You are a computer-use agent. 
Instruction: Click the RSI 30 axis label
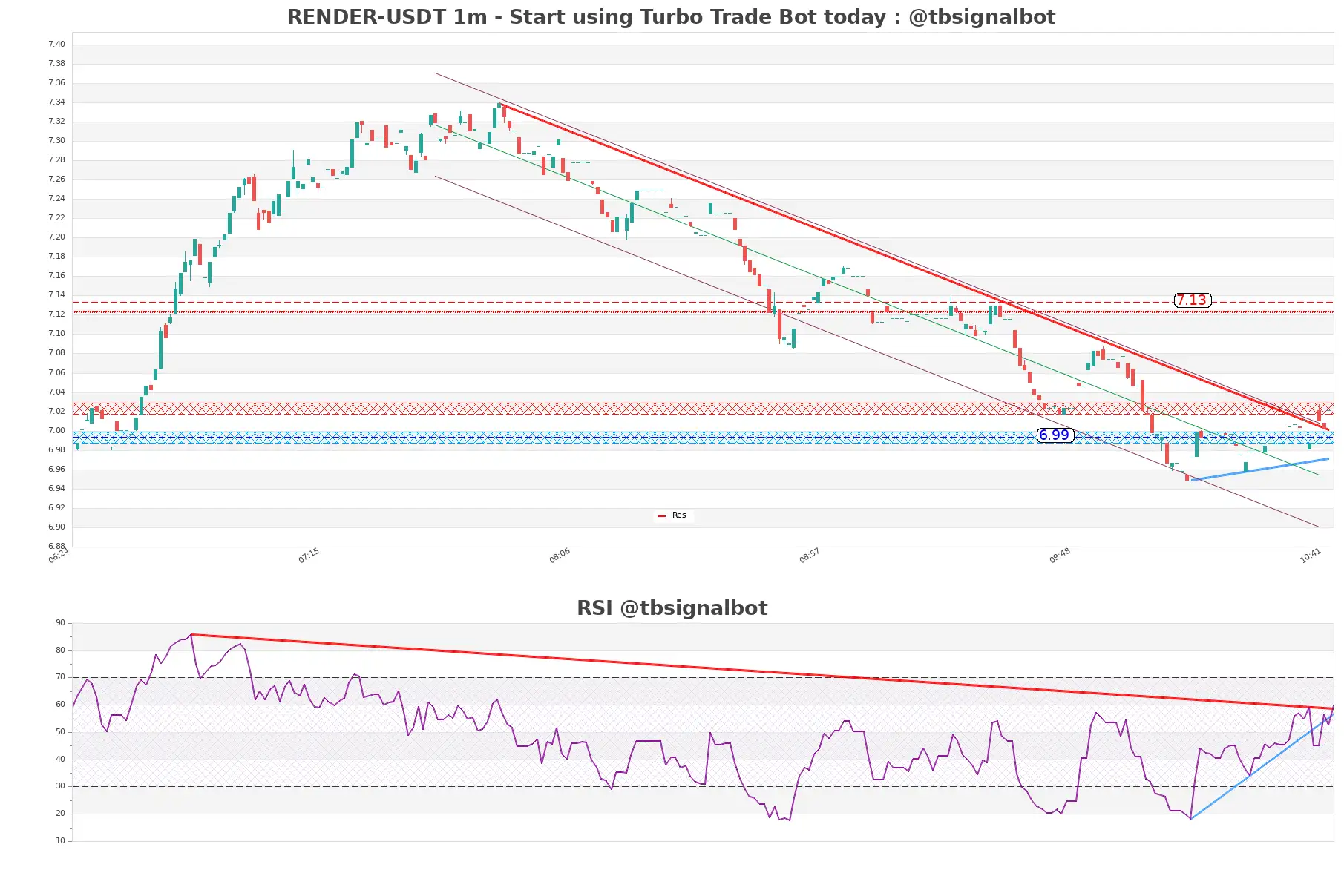60,785
